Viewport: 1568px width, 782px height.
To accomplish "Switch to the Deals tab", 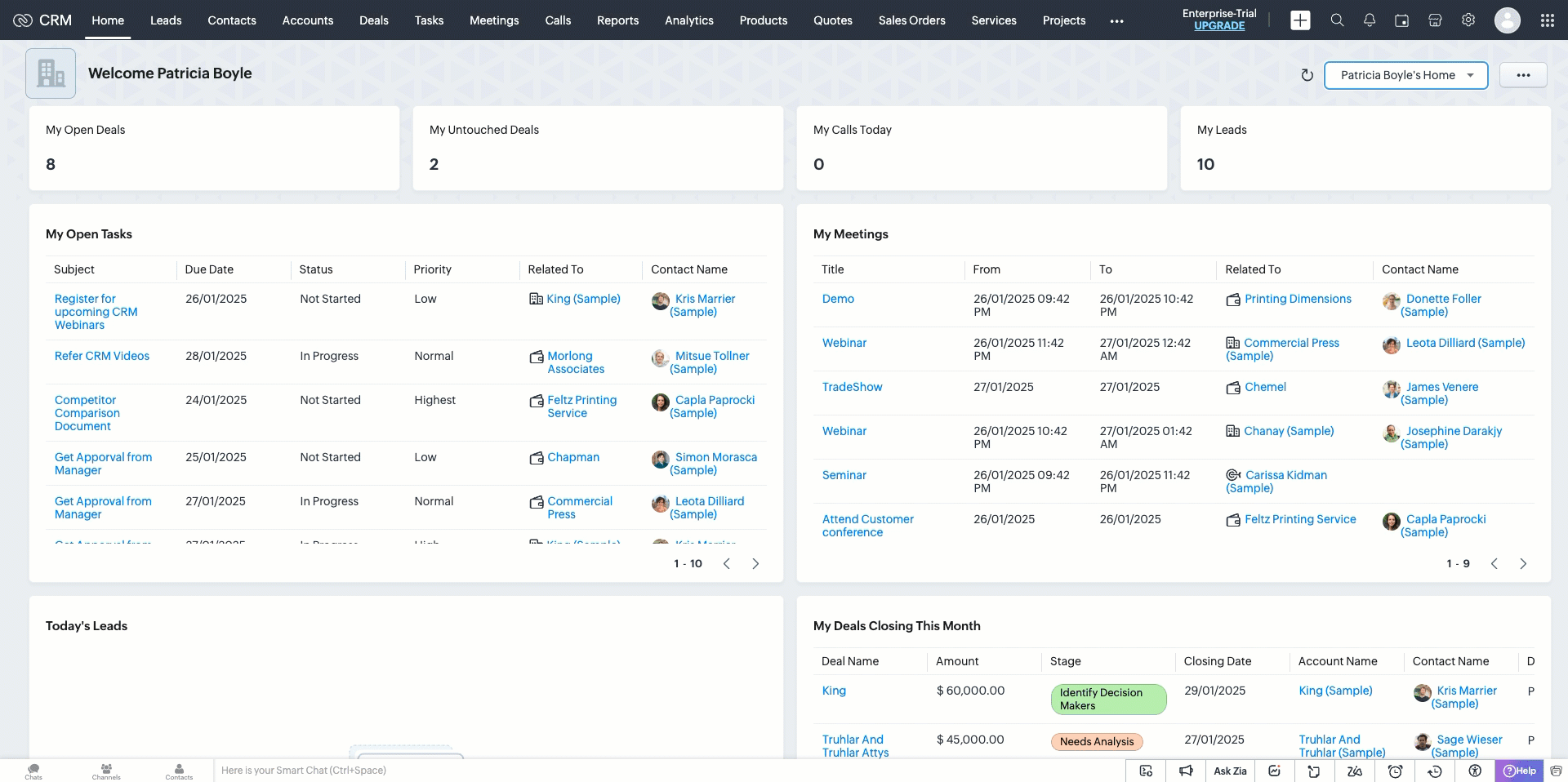I will (374, 20).
